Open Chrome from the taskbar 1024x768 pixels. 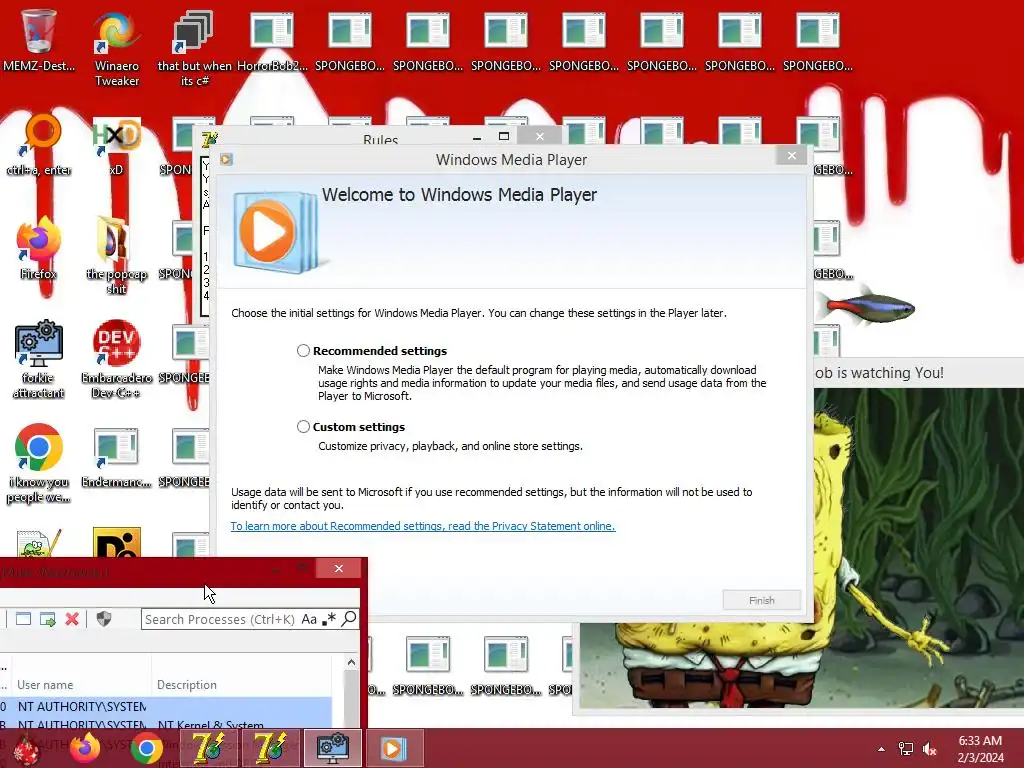coord(147,749)
